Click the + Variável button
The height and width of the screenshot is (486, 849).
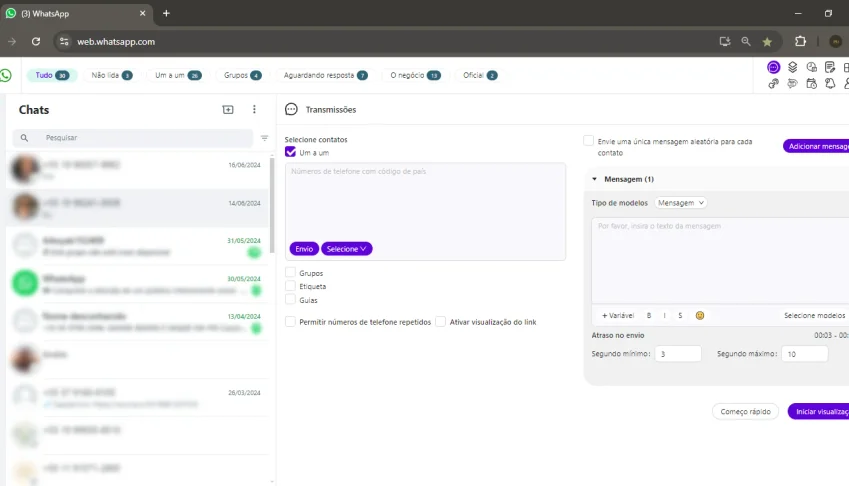click(x=618, y=316)
